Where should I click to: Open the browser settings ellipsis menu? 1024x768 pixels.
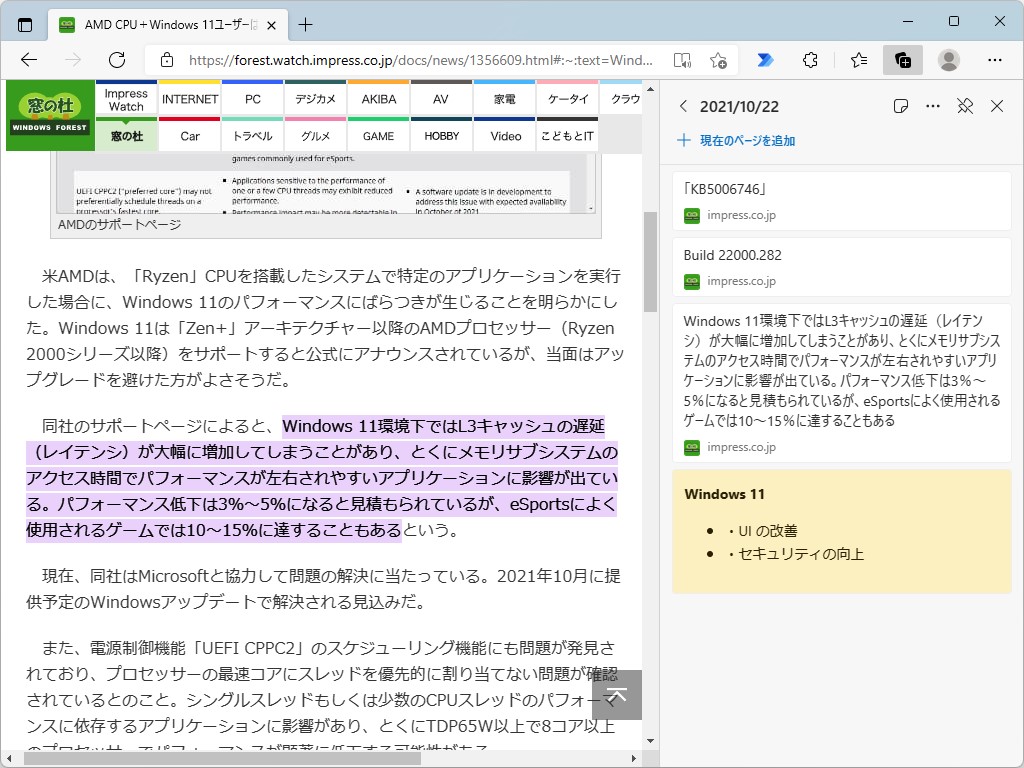[x=997, y=60]
